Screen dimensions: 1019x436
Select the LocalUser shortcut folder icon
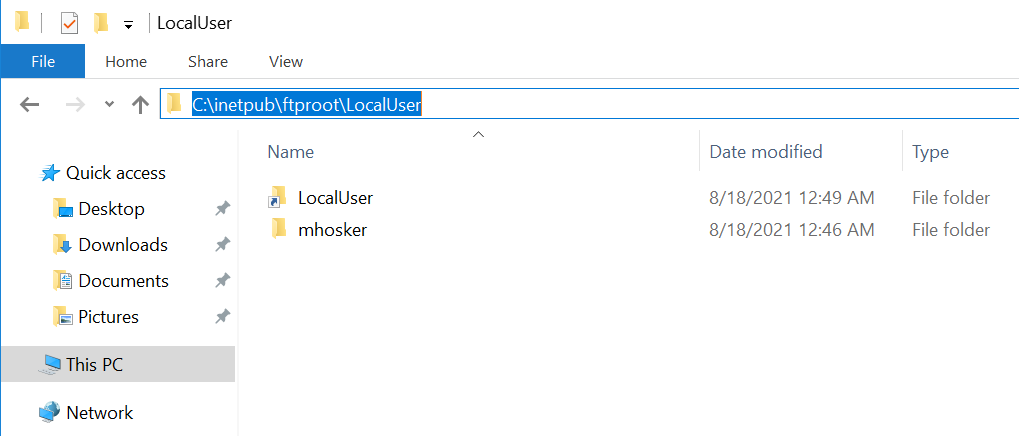pos(277,197)
